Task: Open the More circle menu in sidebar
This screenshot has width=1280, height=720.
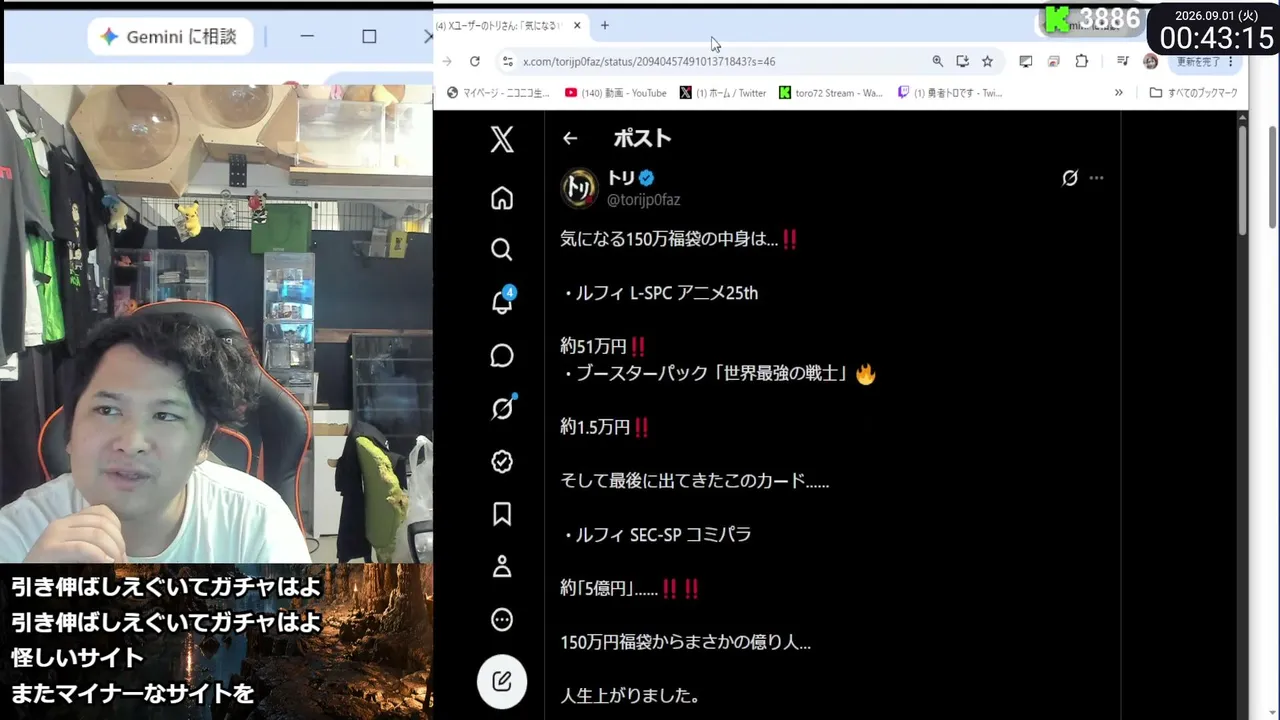Action: click(502, 620)
